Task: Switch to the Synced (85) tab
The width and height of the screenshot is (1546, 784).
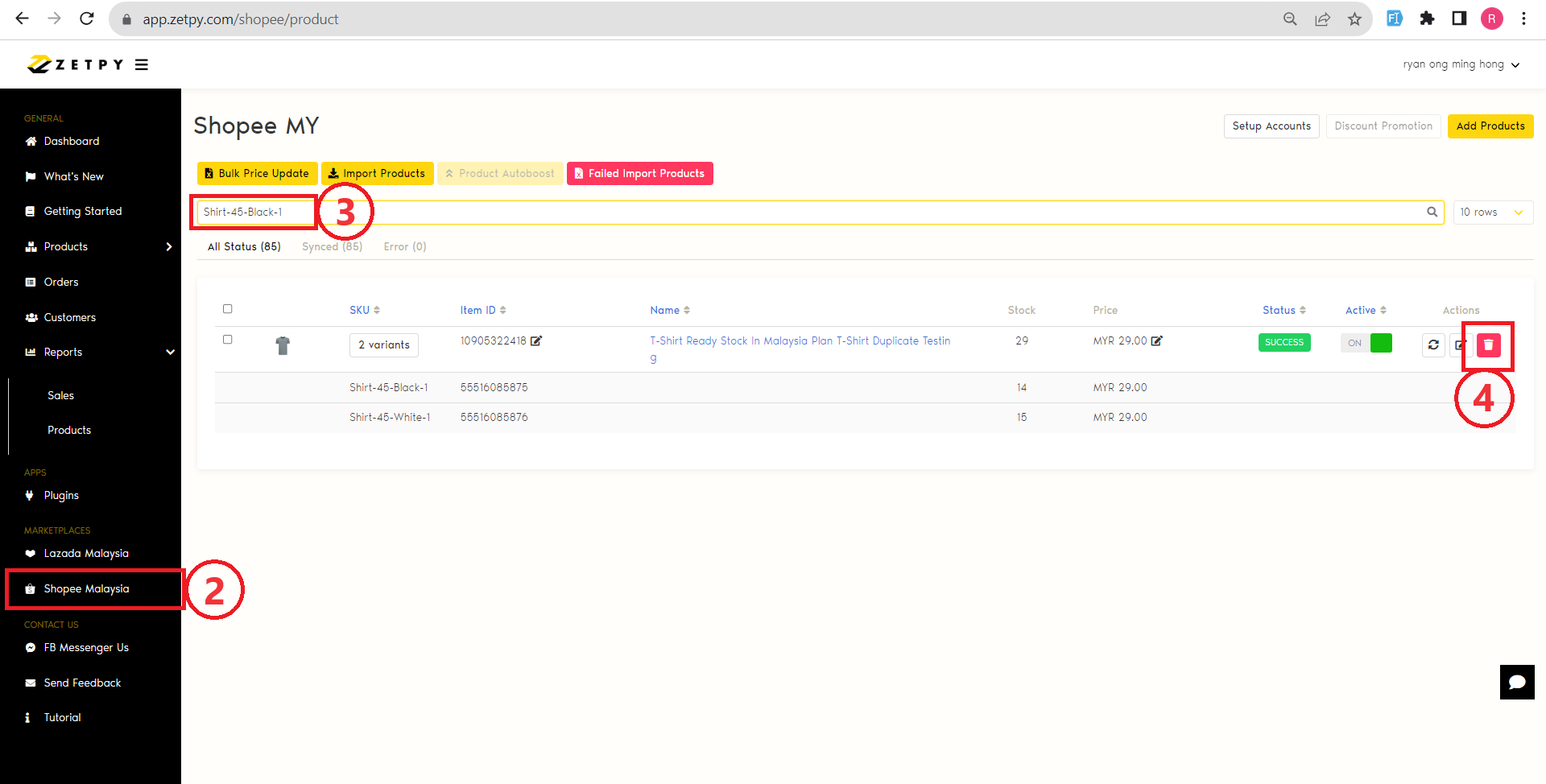Action: point(332,247)
